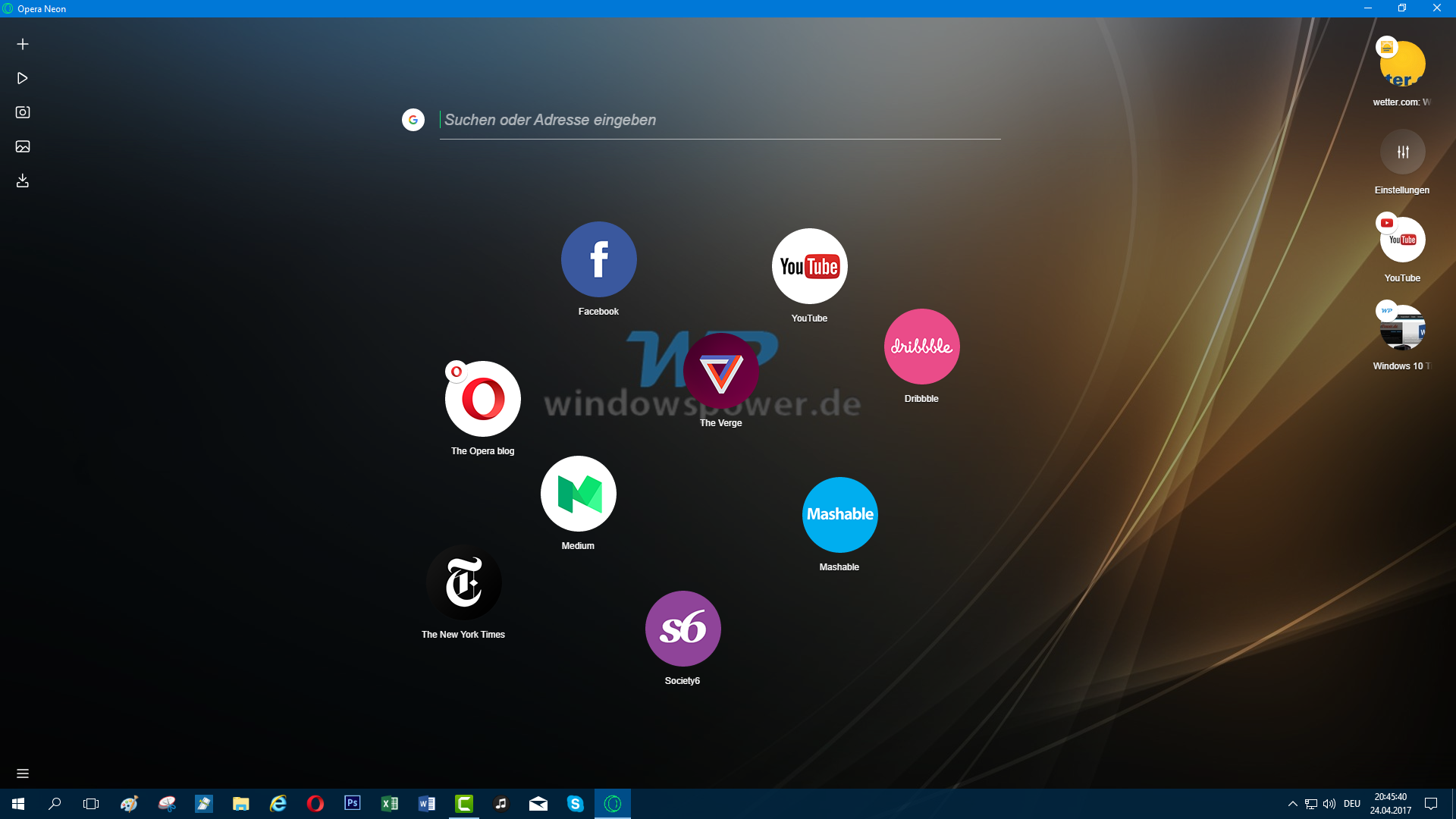This screenshot has width=1456, height=819.
Task: Click the search or address input field
Action: click(x=720, y=120)
